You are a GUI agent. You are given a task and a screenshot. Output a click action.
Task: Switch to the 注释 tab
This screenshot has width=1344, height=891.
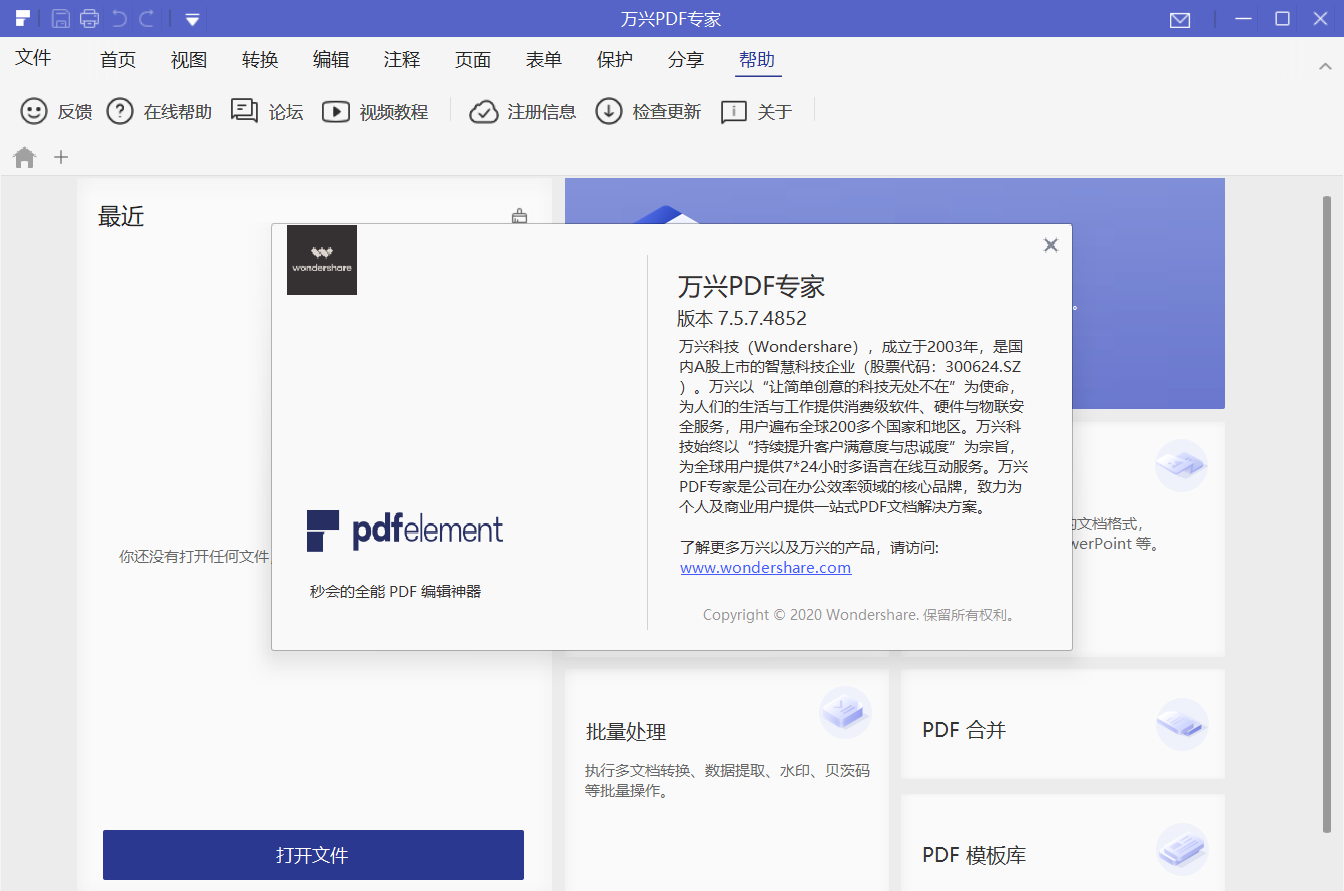point(402,60)
